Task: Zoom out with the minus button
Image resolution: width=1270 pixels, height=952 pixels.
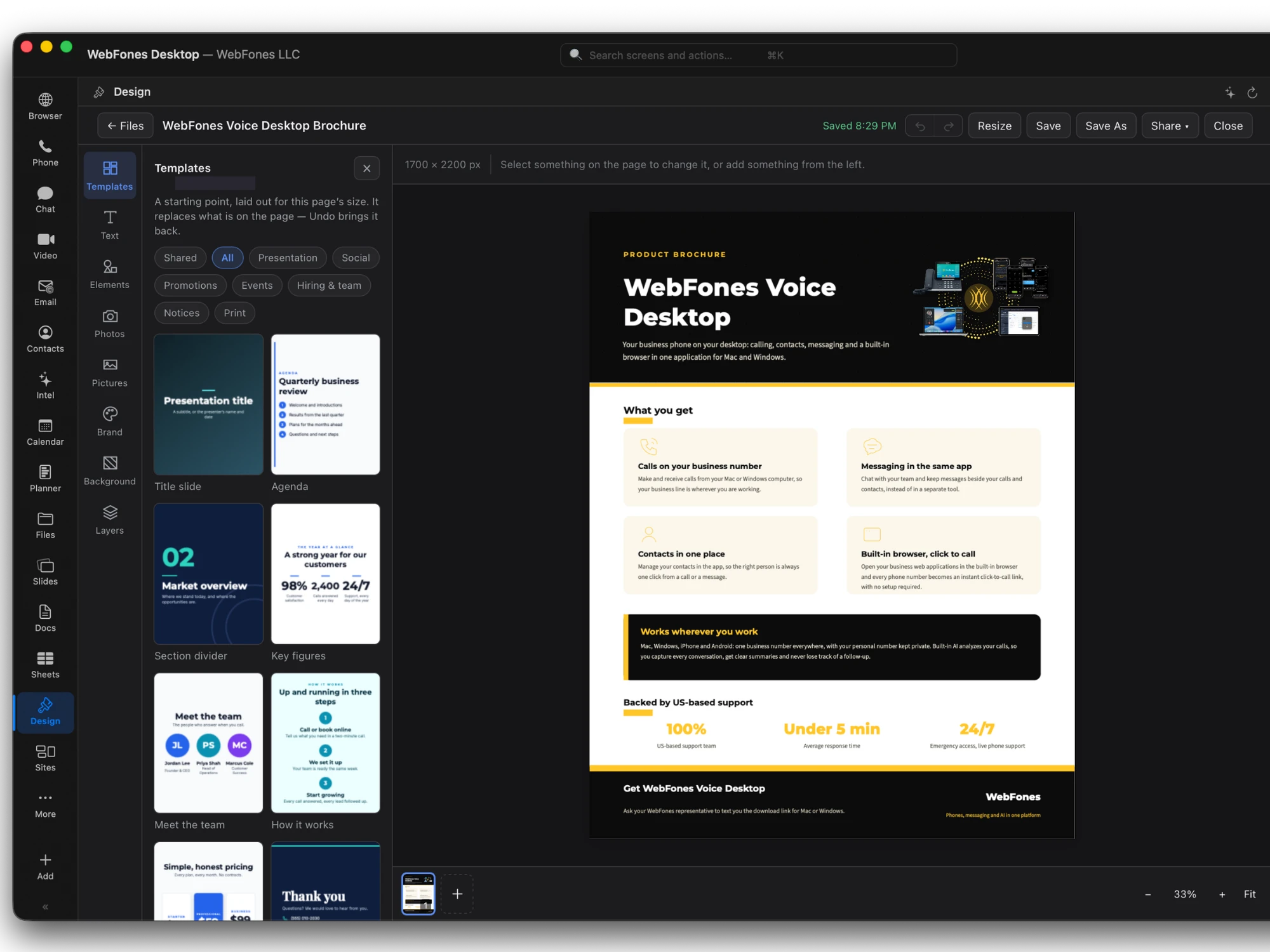Action: pyautogui.click(x=1148, y=894)
